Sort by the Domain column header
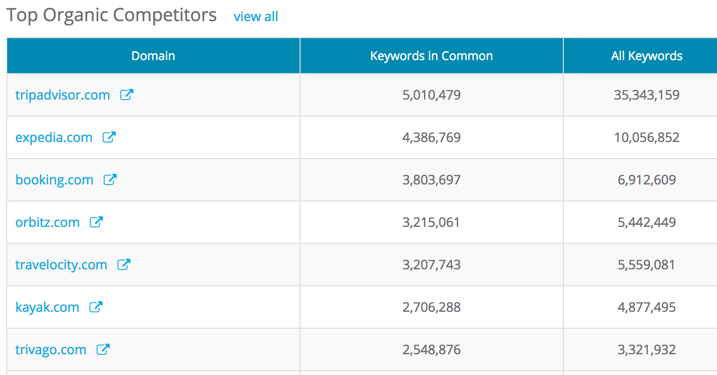Image resolution: width=717 pixels, height=375 pixels. click(x=153, y=56)
